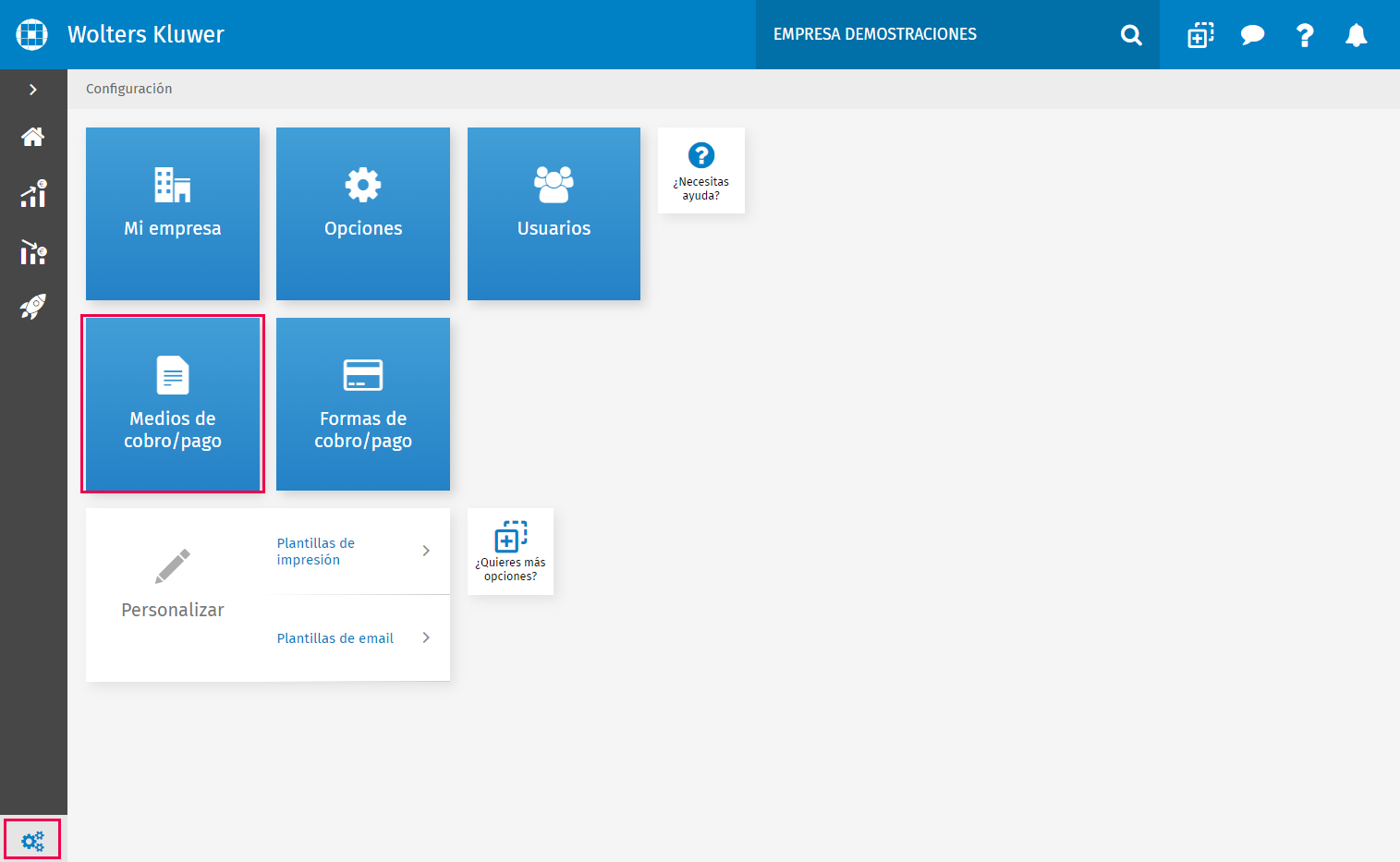Open the Home icon in sidebar
1400x862 pixels.
click(x=33, y=137)
